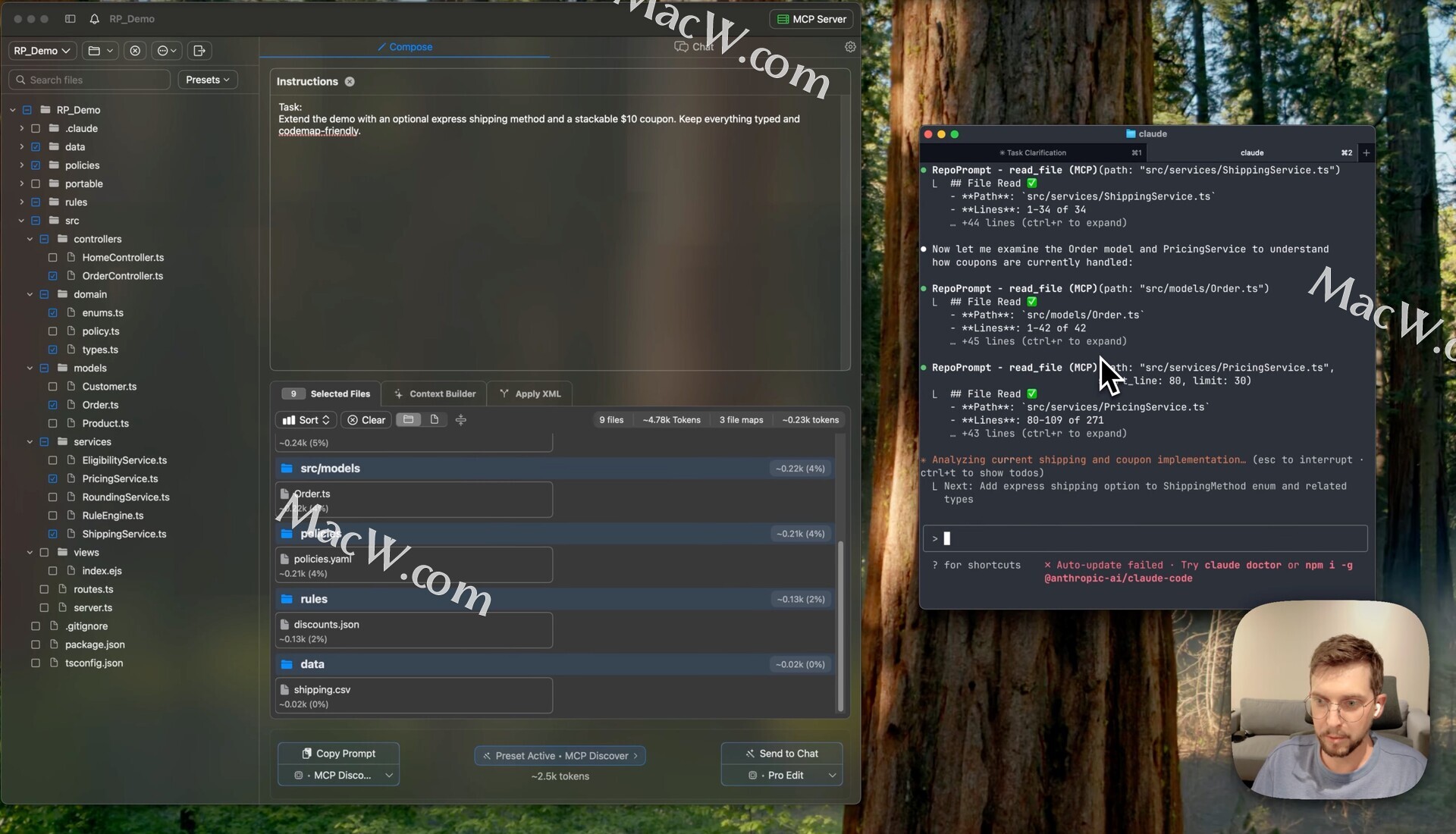Check the HomeController.ts checkbox
The image size is (1456, 834).
tap(52, 258)
